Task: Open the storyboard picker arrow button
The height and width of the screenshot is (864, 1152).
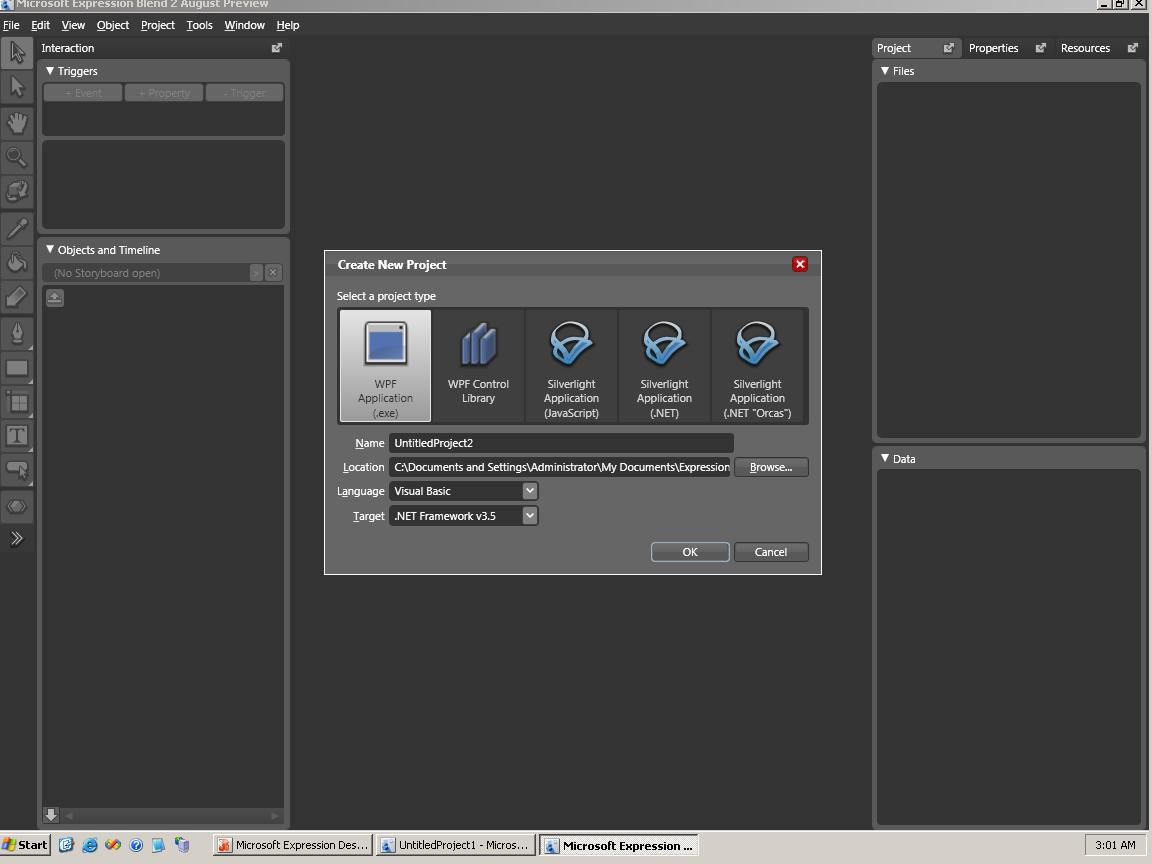Action: 256,273
